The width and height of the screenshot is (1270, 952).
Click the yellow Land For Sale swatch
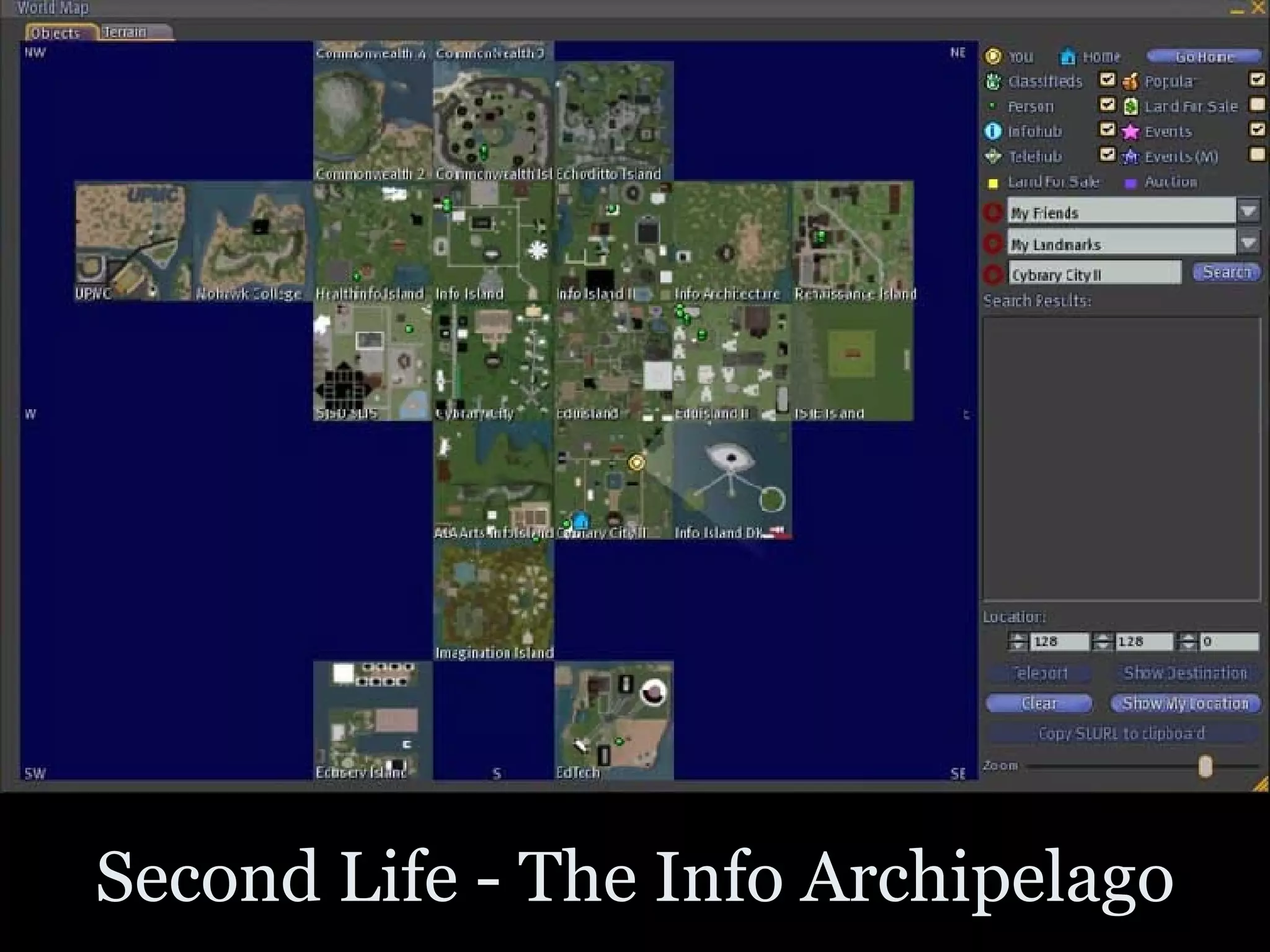[x=993, y=183]
